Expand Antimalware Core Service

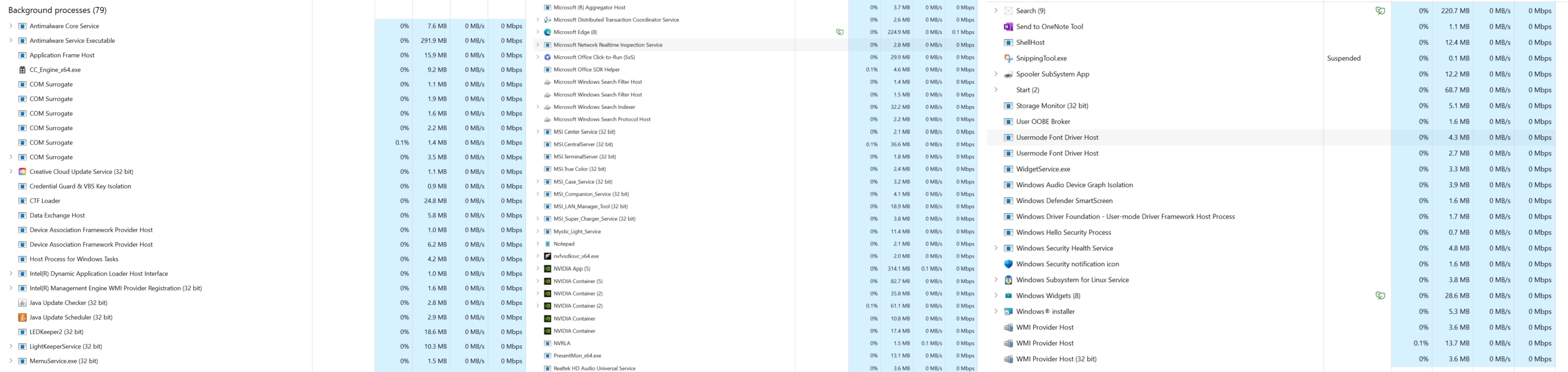[x=10, y=25]
